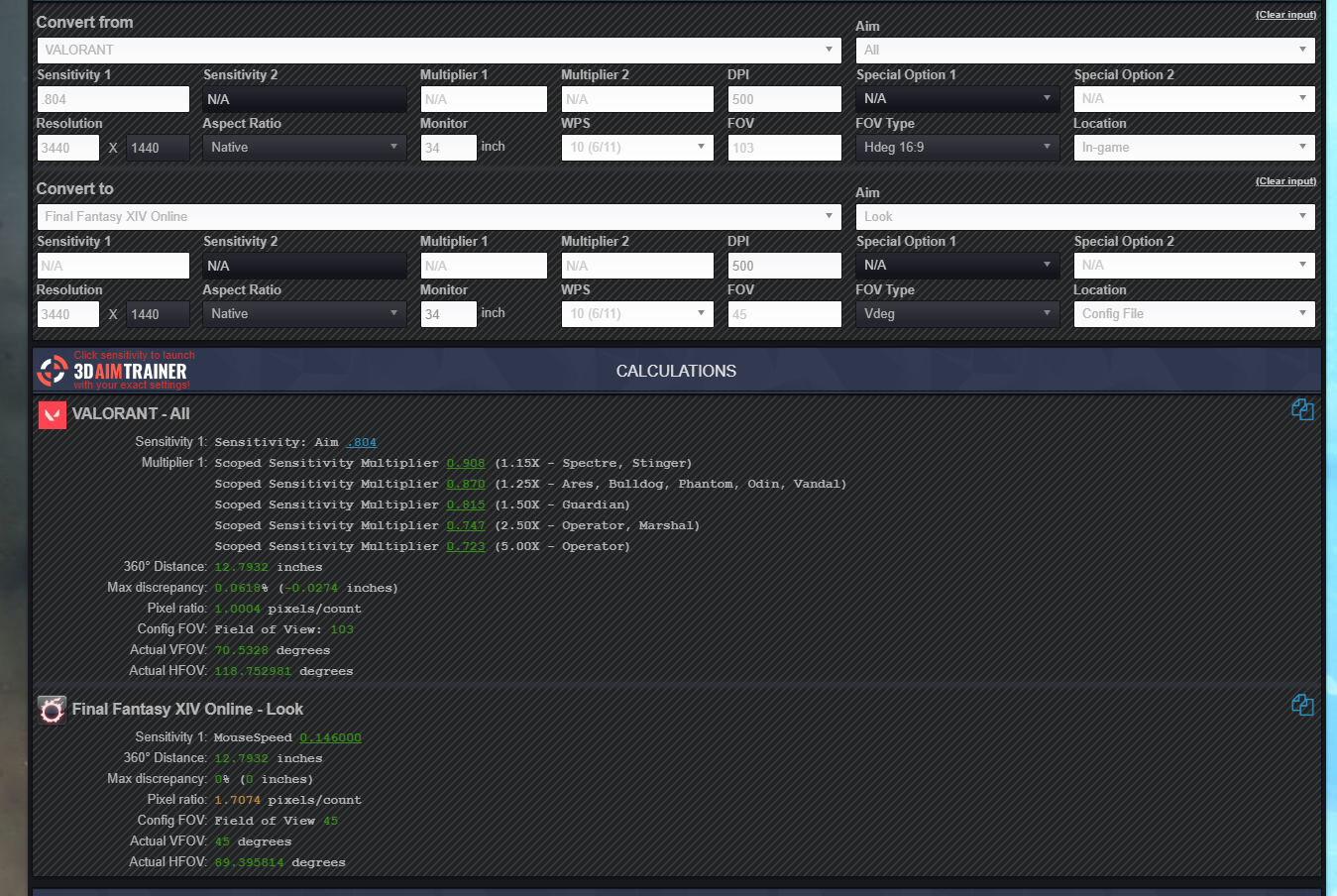Click scoped multiplier 0.815 link
Viewport: 1337px width, 896px height.
[466, 504]
